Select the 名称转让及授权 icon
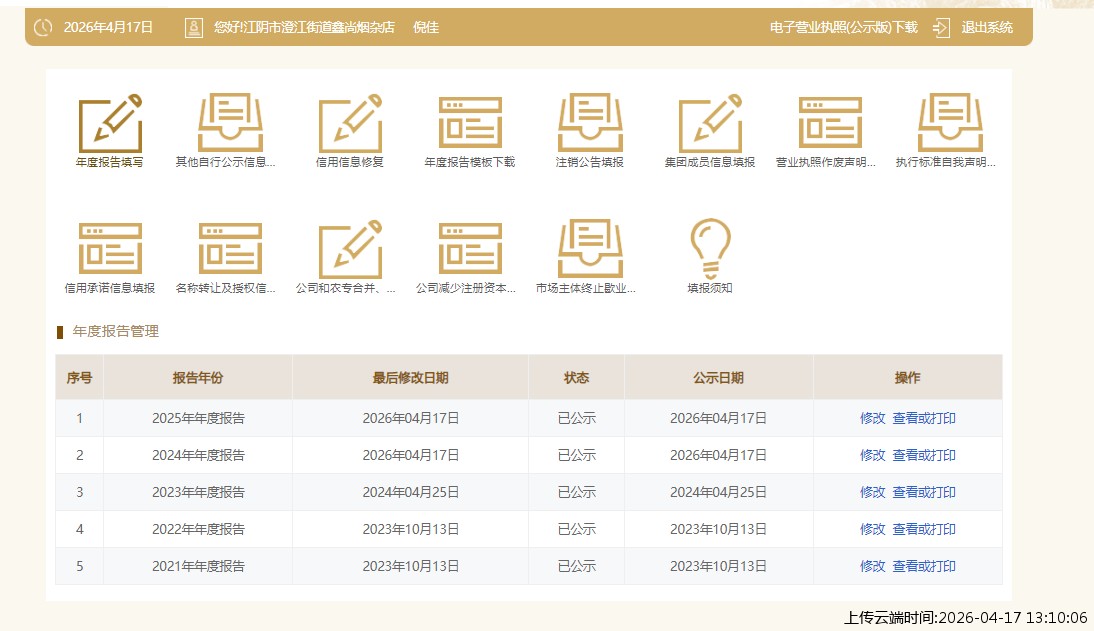 230,250
